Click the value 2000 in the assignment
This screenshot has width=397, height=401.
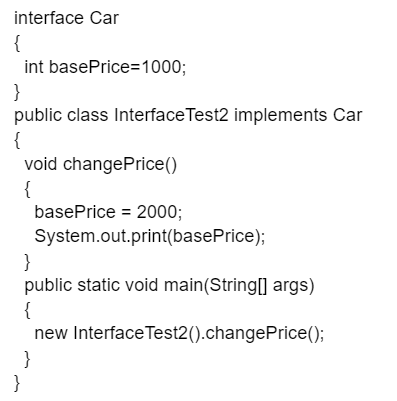coord(157,212)
